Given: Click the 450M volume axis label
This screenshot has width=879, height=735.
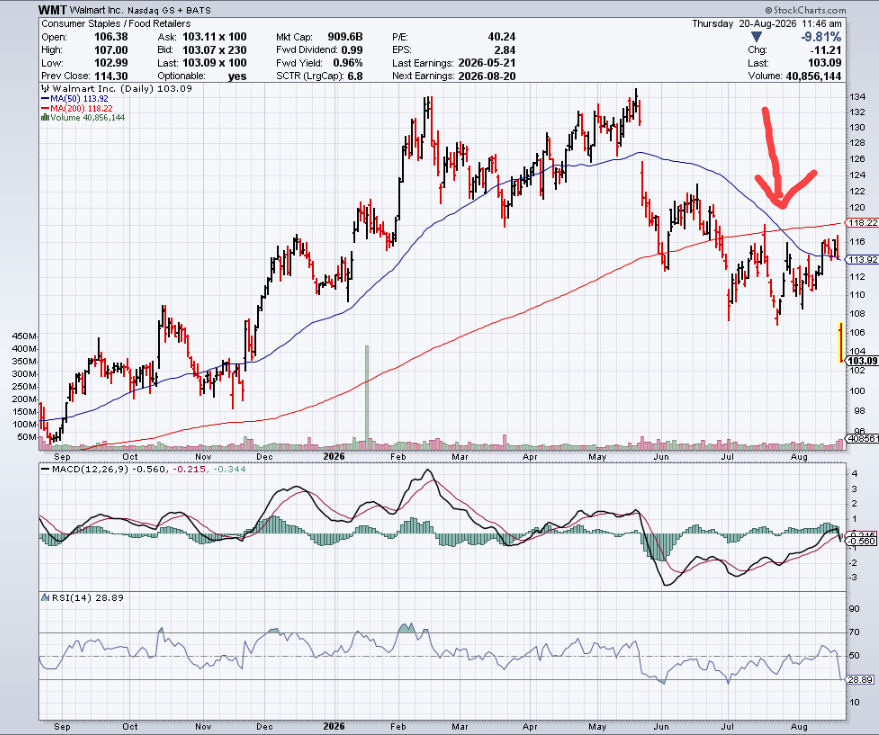Looking at the screenshot, I should pyautogui.click(x=25, y=336).
